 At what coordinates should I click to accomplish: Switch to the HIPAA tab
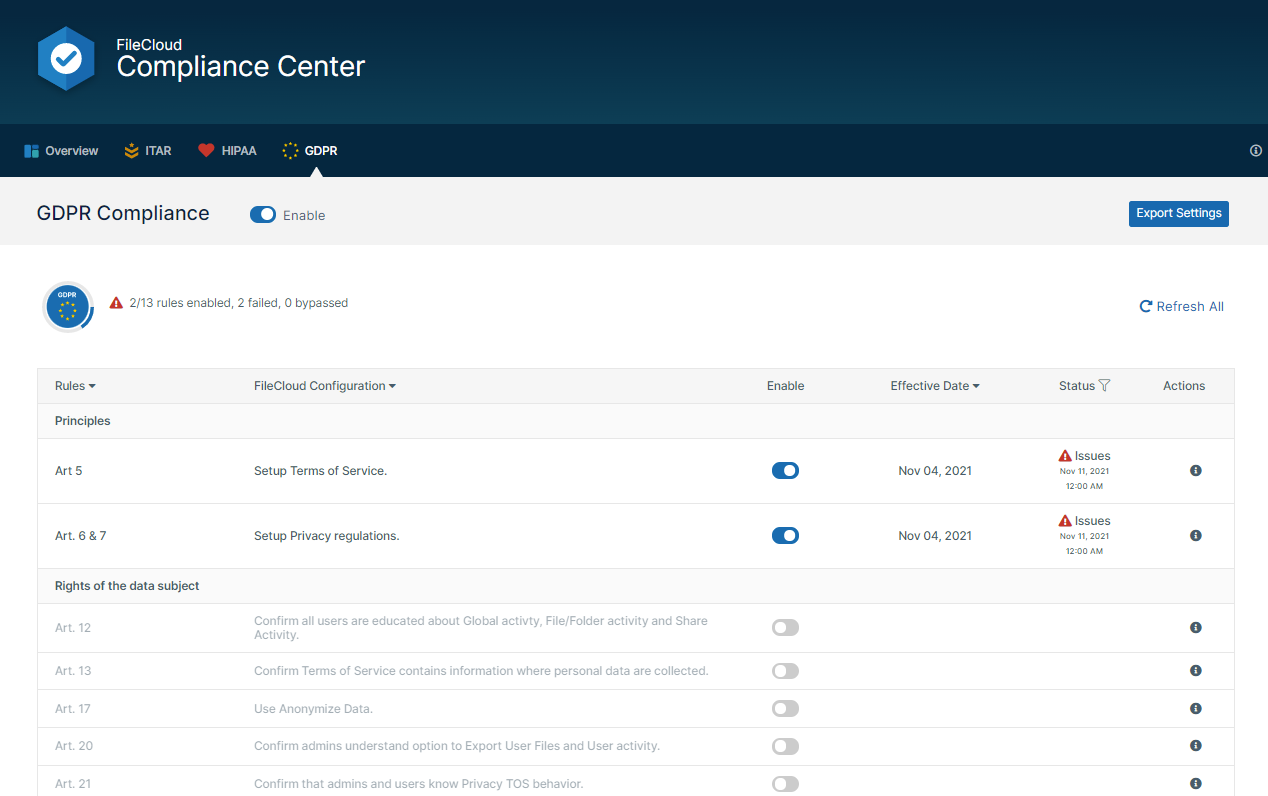tap(227, 151)
